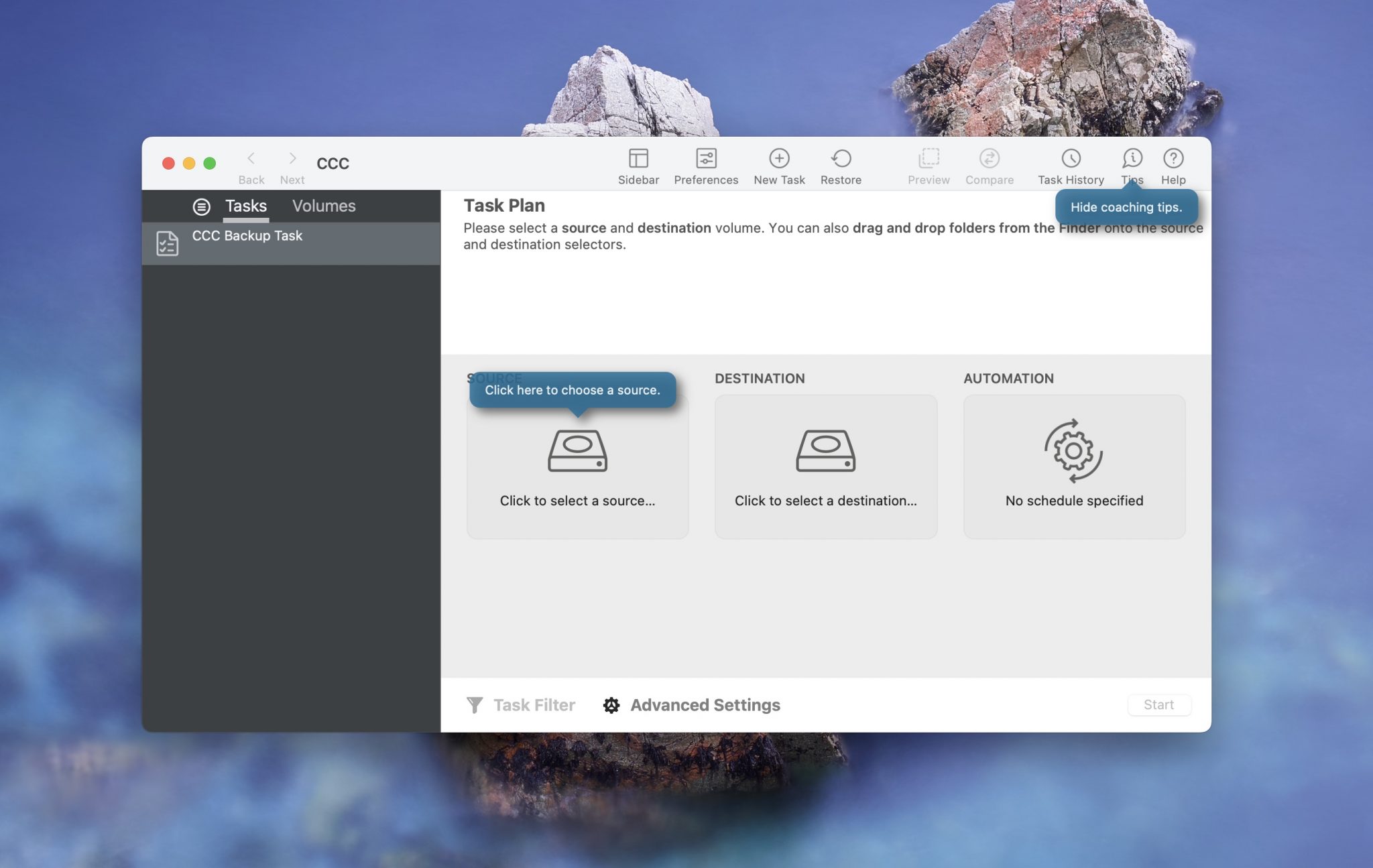Image resolution: width=1373 pixels, height=868 pixels.
Task: Click the Task Filter funnel icon
Action: click(474, 705)
